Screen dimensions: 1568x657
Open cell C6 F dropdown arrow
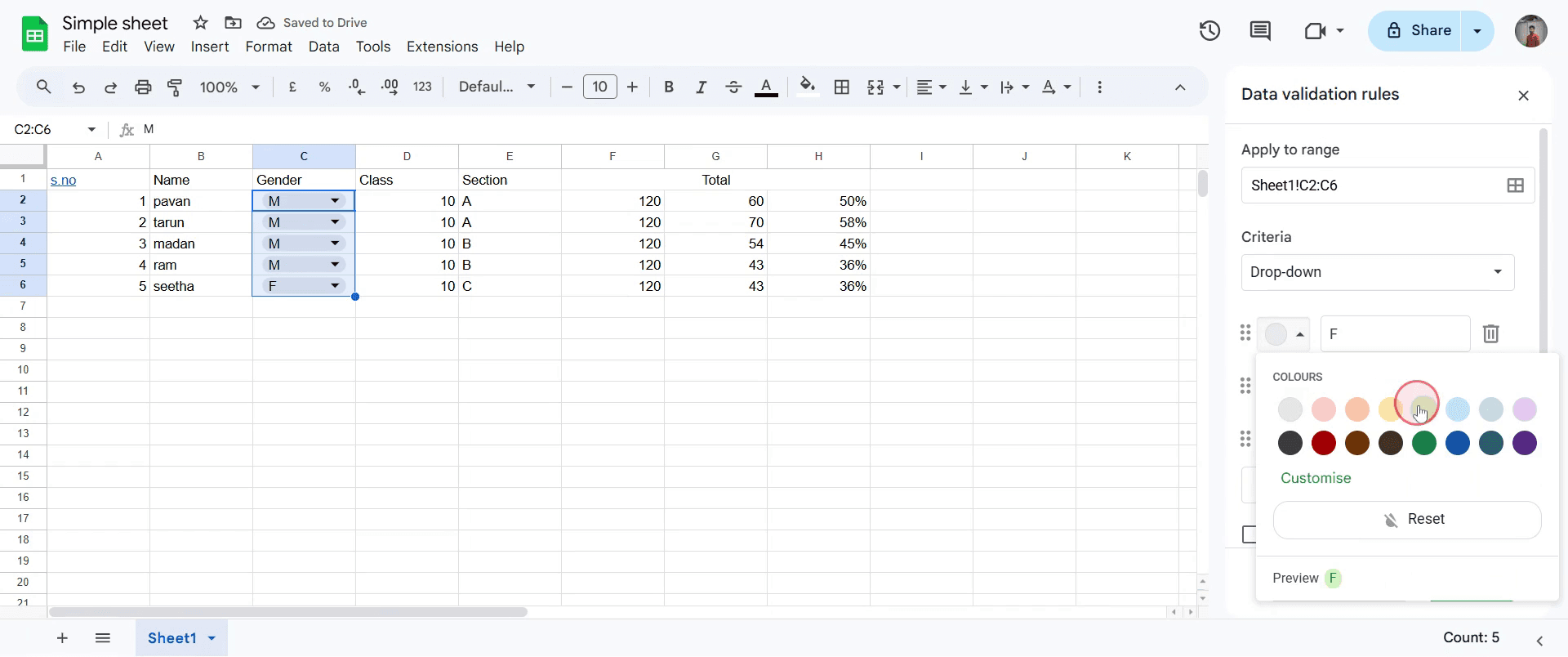point(335,286)
